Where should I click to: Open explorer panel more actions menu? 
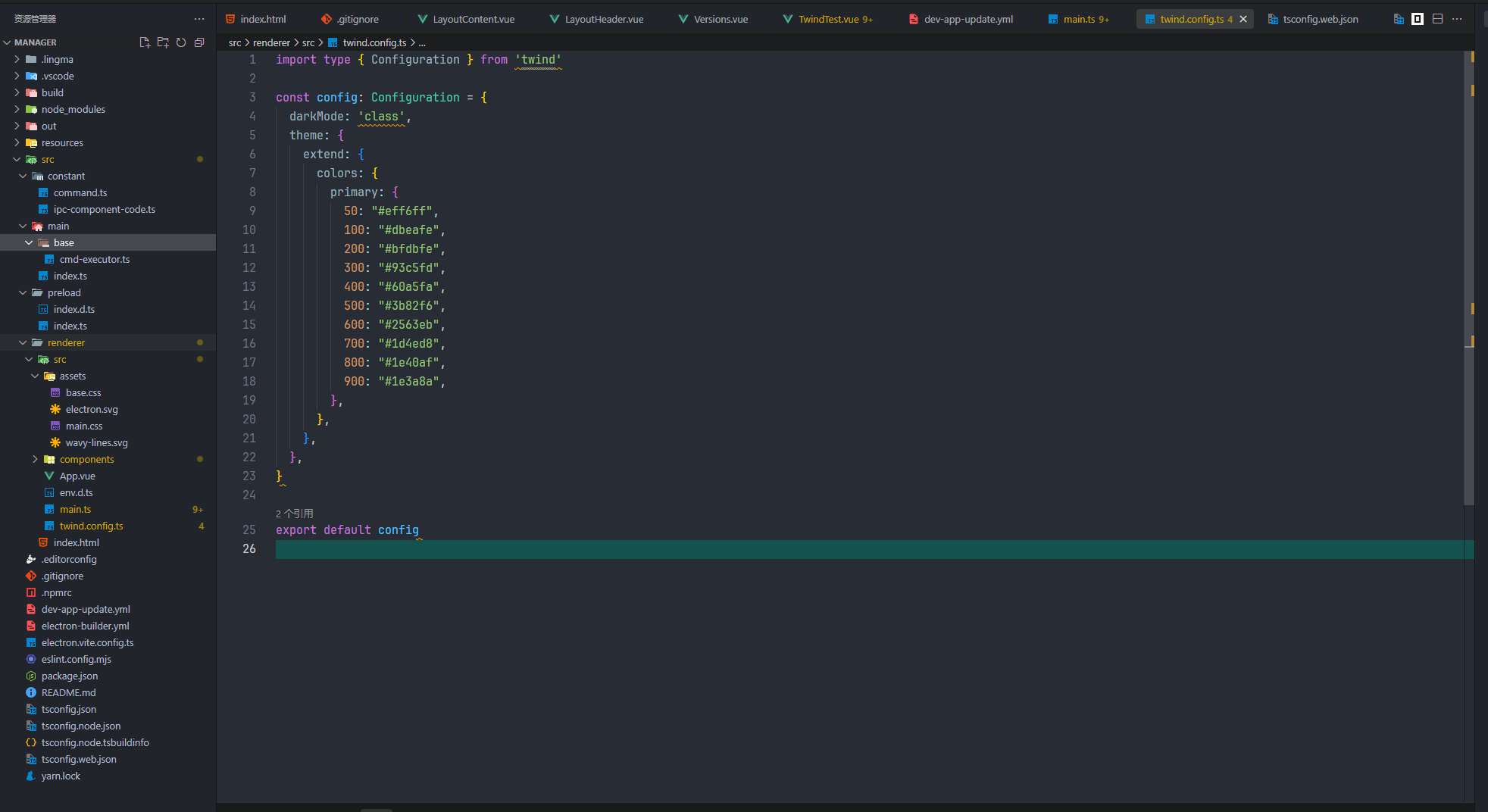click(199, 19)
